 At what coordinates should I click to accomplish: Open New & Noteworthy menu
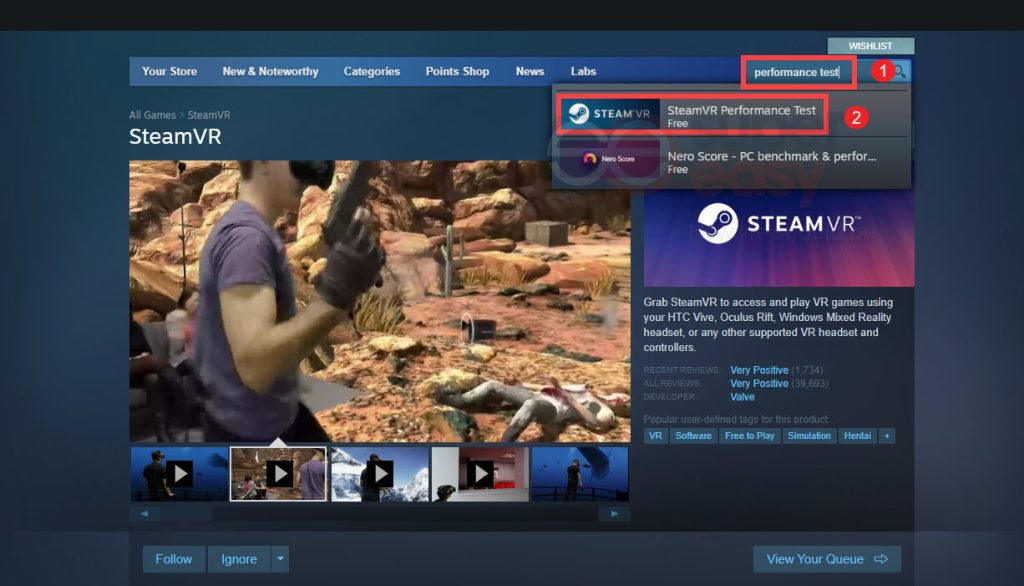pyautogui.click(x=270, y=72)
